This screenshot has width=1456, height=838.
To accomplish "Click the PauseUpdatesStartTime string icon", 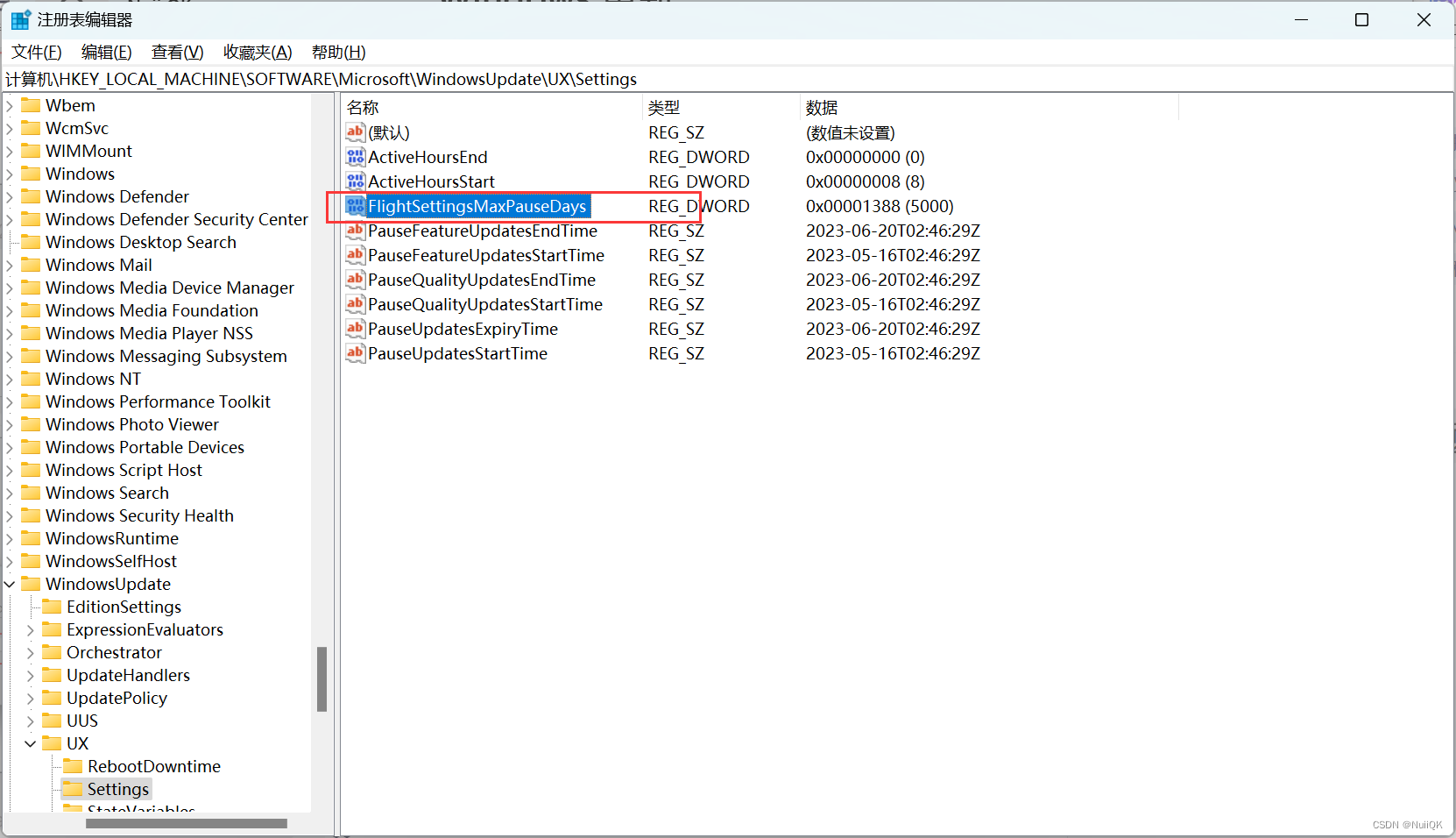I will [x=355, y=353].
